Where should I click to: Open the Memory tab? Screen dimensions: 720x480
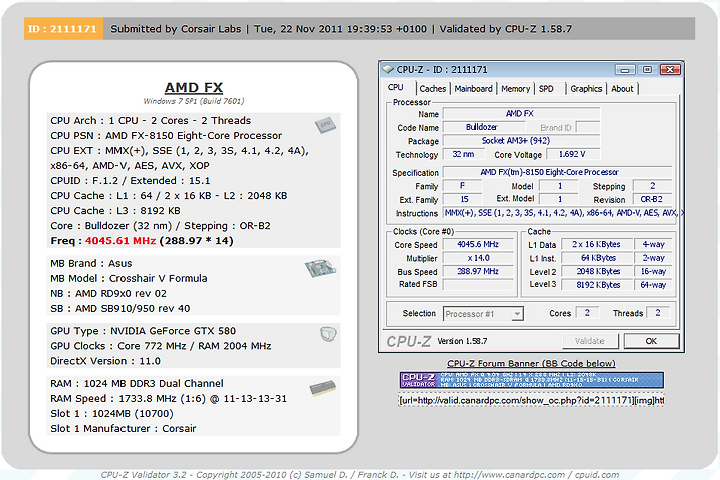tap(515, 89)
